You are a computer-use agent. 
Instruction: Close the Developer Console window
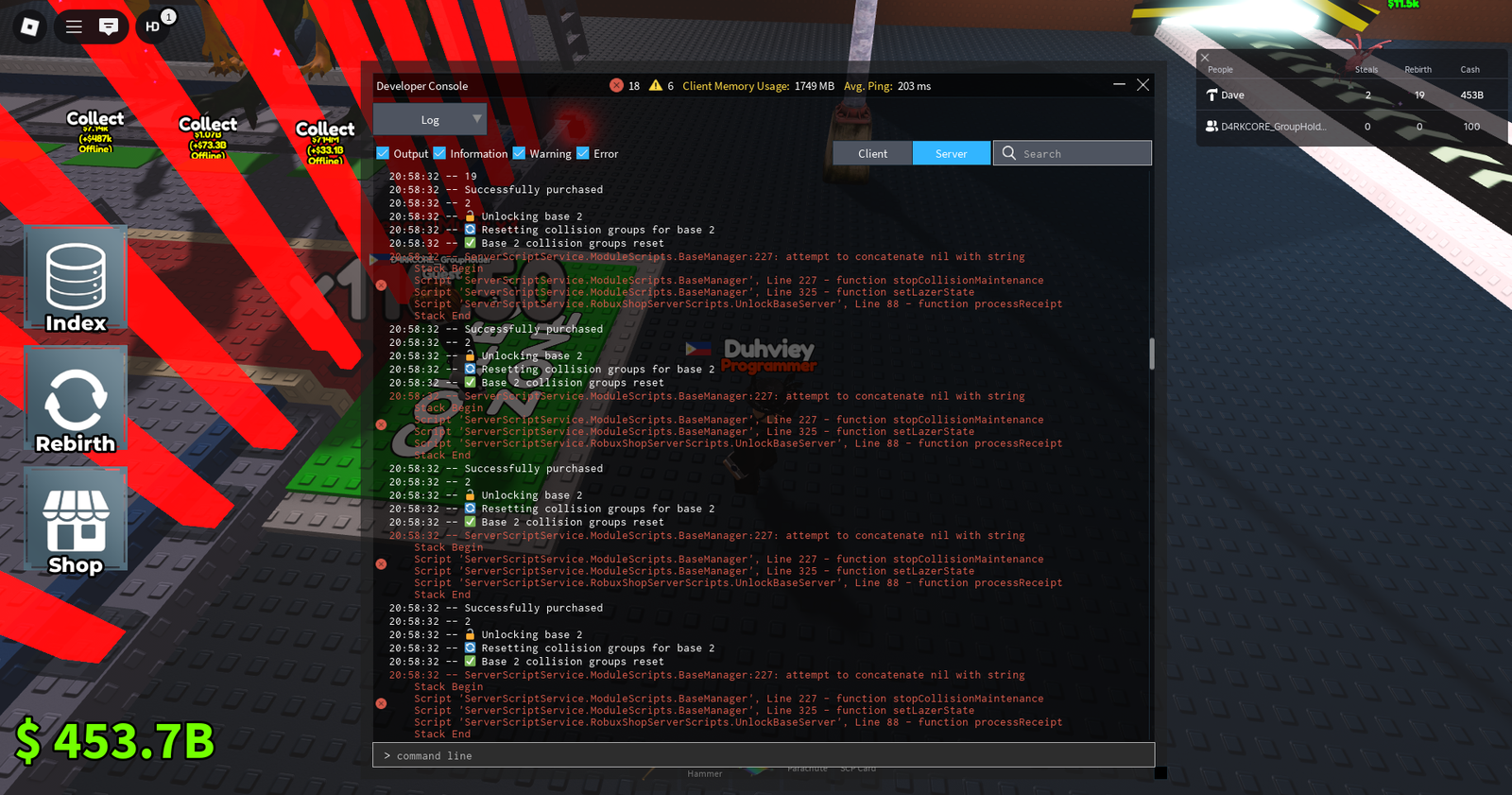[x=1143, y=85]
